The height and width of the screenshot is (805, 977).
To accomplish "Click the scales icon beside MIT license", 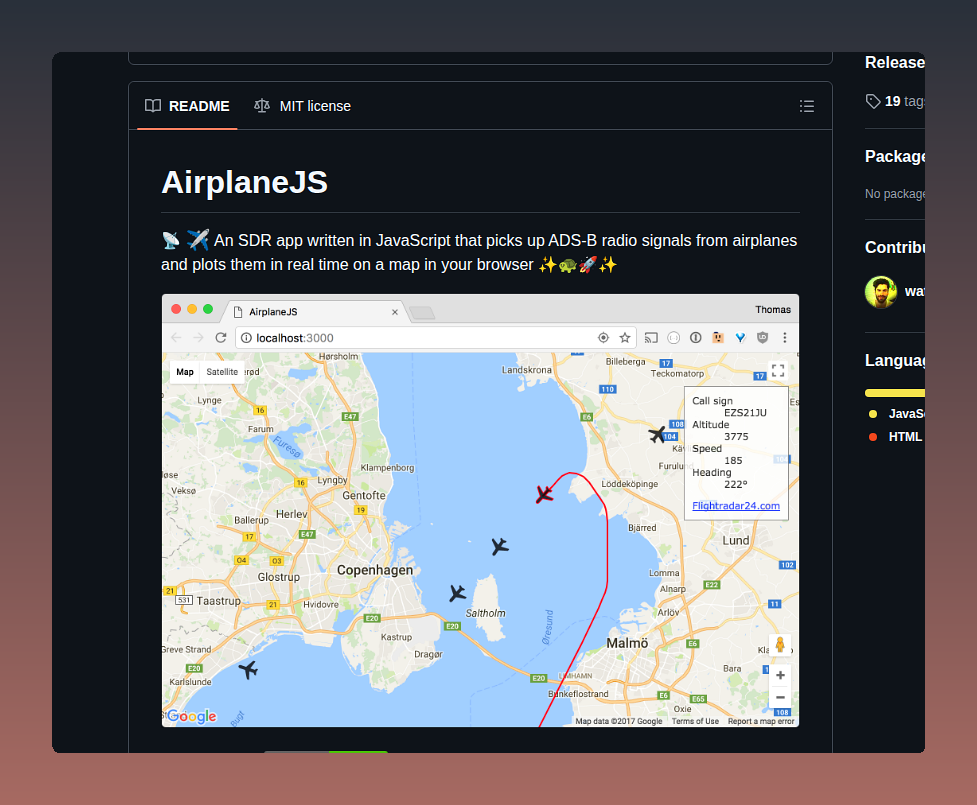I will [x=262, y=106].
